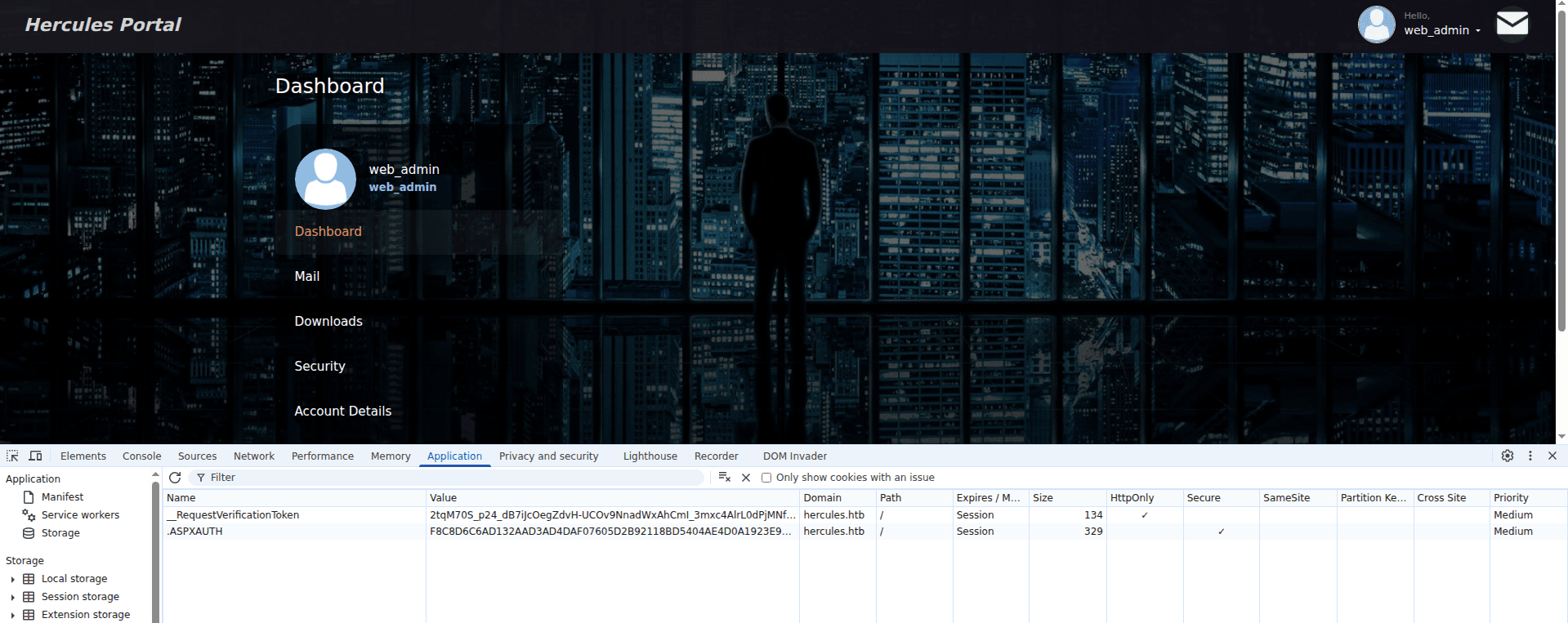Switch to the Performance tab
Image resolution: width=1568 pixels, height=623 pixels.
point(323,456)
